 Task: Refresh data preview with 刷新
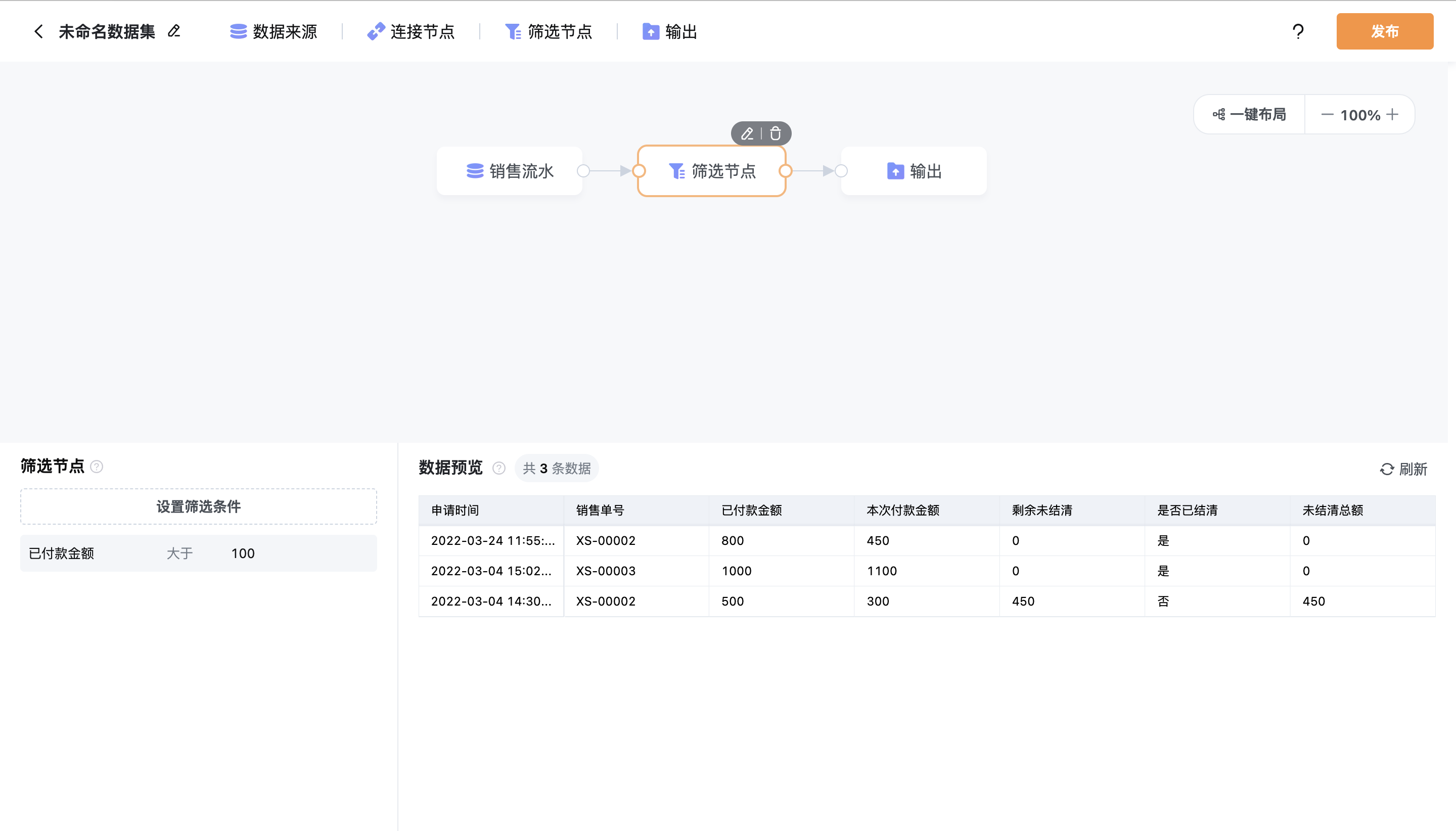[1403, 469]
